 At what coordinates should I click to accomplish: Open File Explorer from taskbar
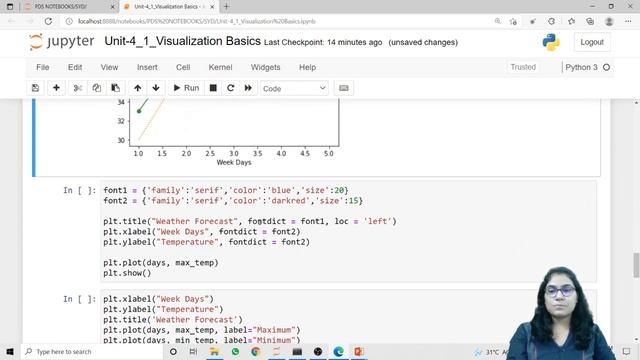(x=214, y=351)
